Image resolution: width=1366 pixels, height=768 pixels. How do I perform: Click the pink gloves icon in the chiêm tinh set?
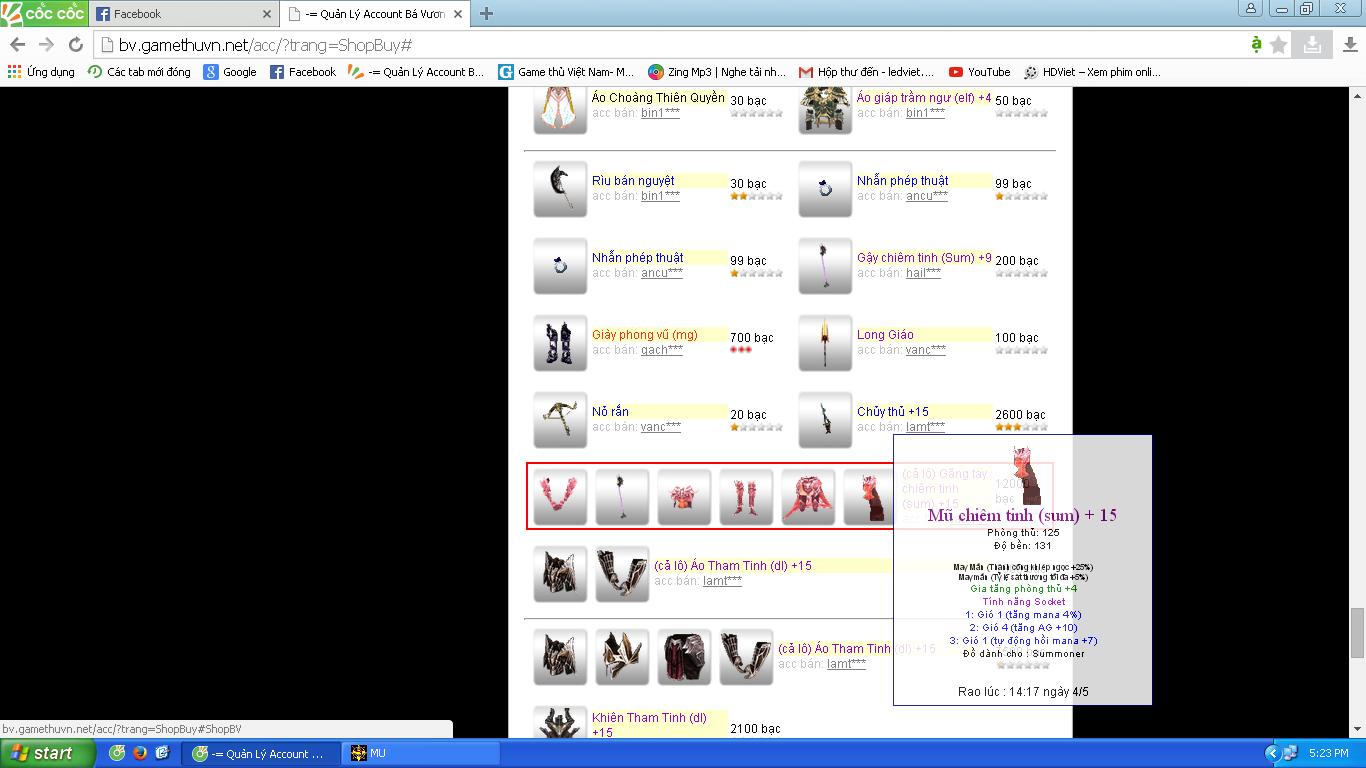pos(560,496)
